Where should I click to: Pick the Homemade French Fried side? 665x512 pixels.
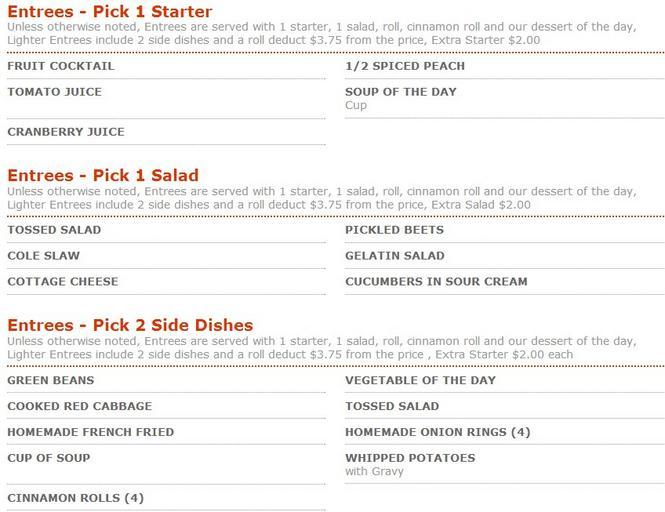[91, 433]
